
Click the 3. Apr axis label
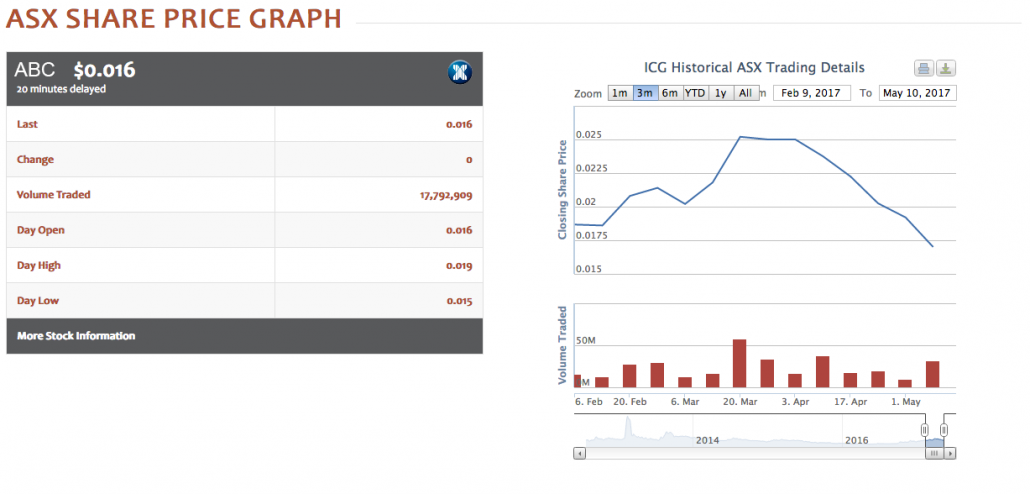pos(795,402)
